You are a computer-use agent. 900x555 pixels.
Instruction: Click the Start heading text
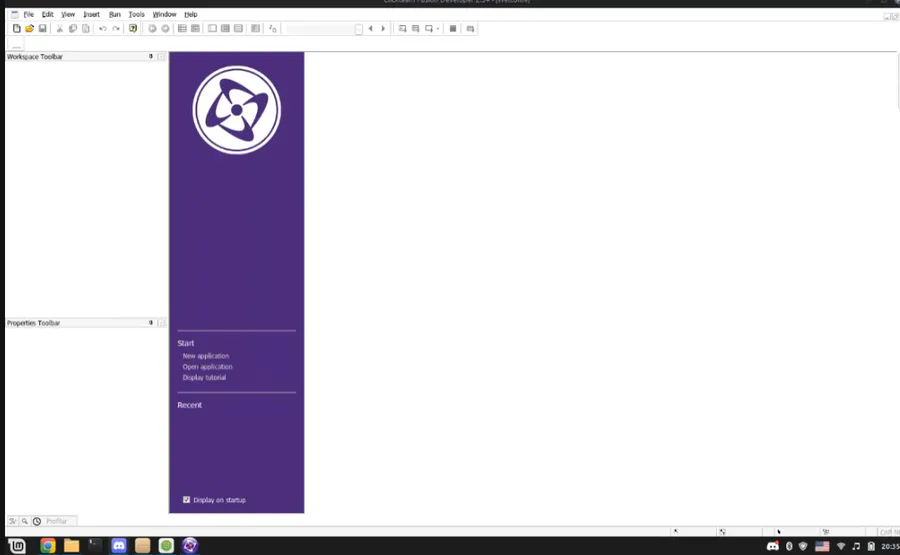[185, 343]
